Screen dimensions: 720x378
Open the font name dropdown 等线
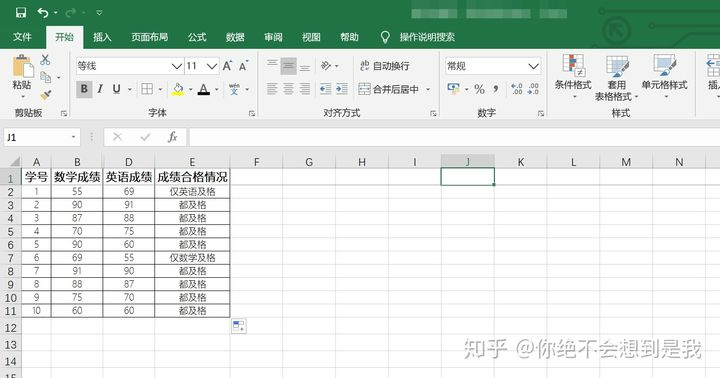click(177, 66)
